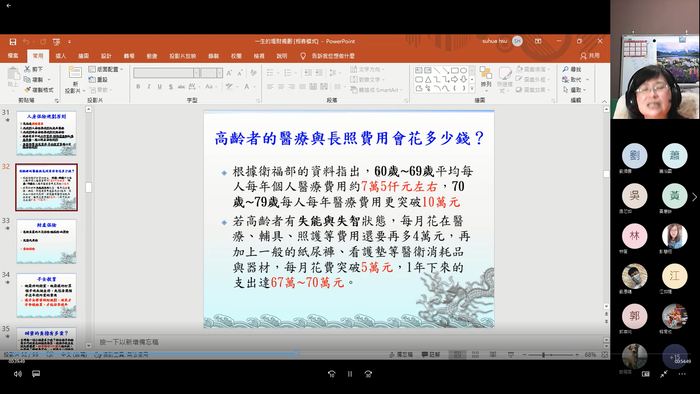Open the 轉場 (Transitions) tab
The width and height of the screenshot is (700, 394).
[129, 56]
